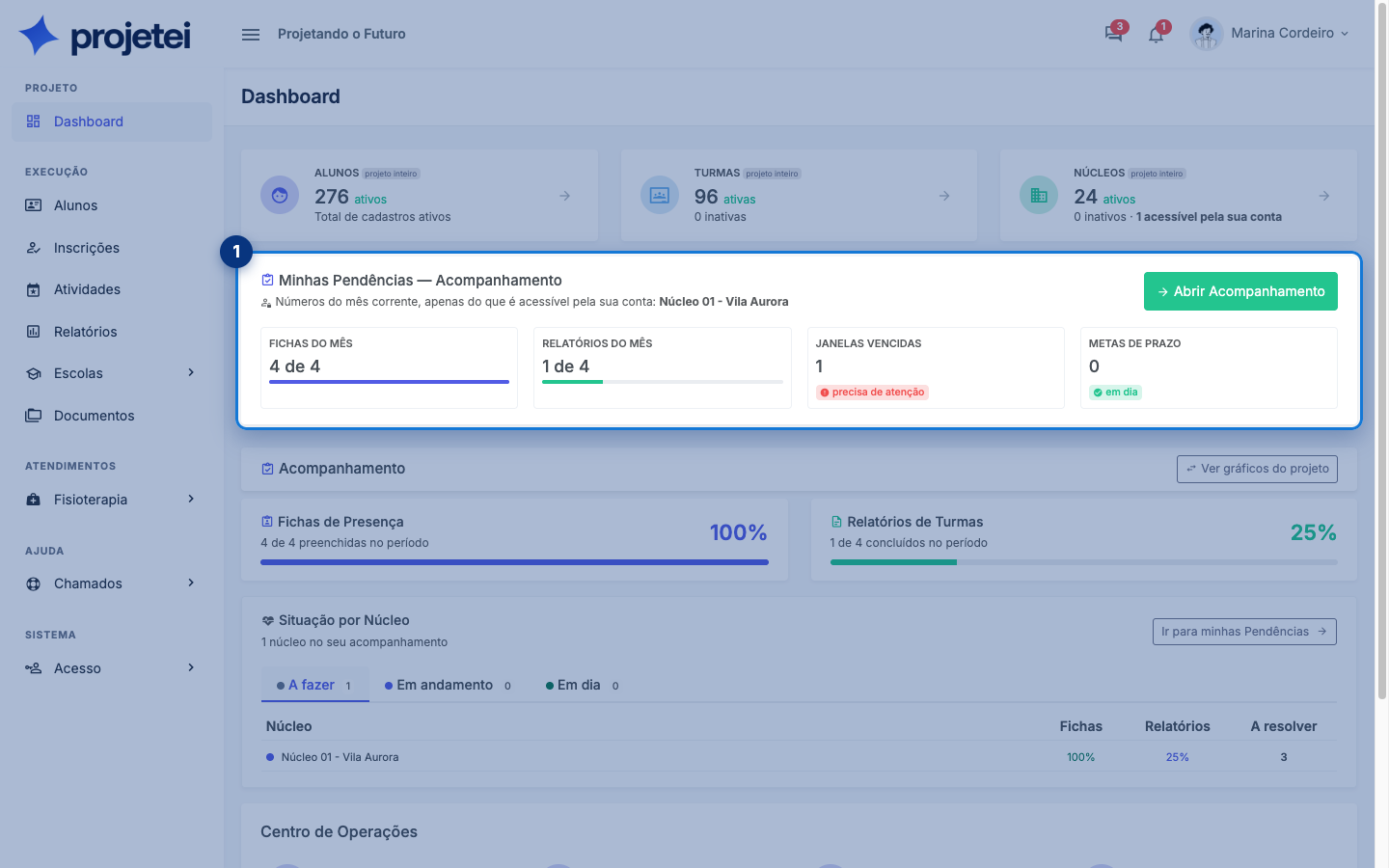Click the Fichas do Mês card
Screen dimensions: 1389x868
389,367
